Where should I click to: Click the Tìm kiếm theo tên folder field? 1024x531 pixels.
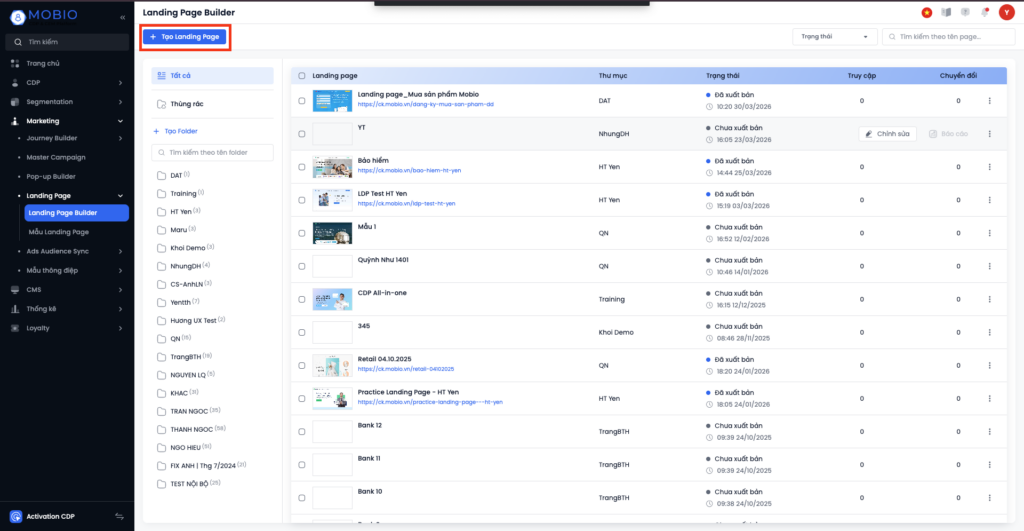[x=212, y=152]
